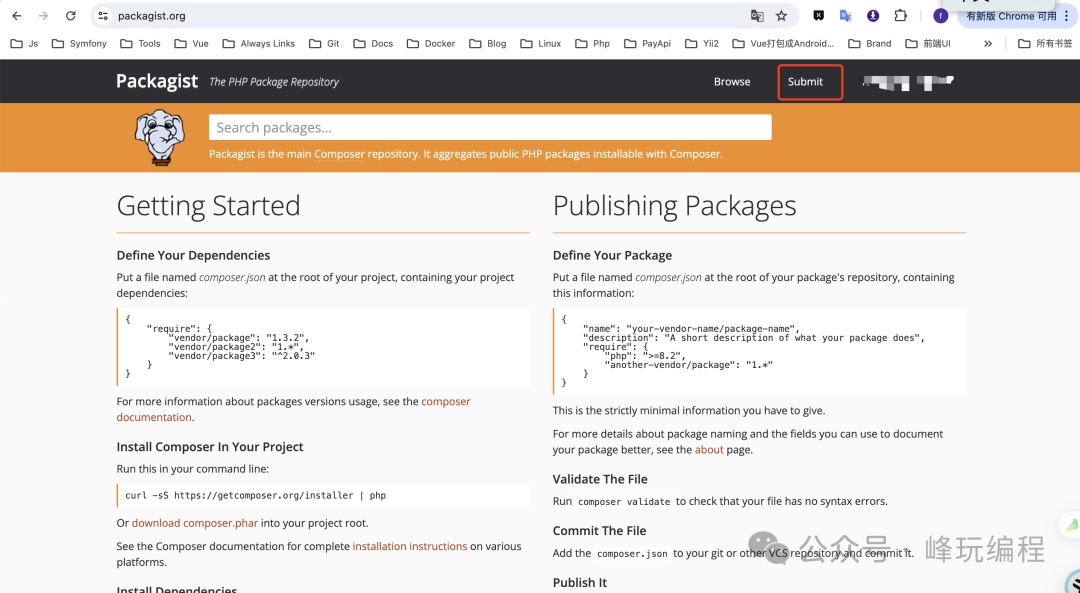Open the Docker bookmarks folder
Viewport: 1080px width, 593px height.
430,44
